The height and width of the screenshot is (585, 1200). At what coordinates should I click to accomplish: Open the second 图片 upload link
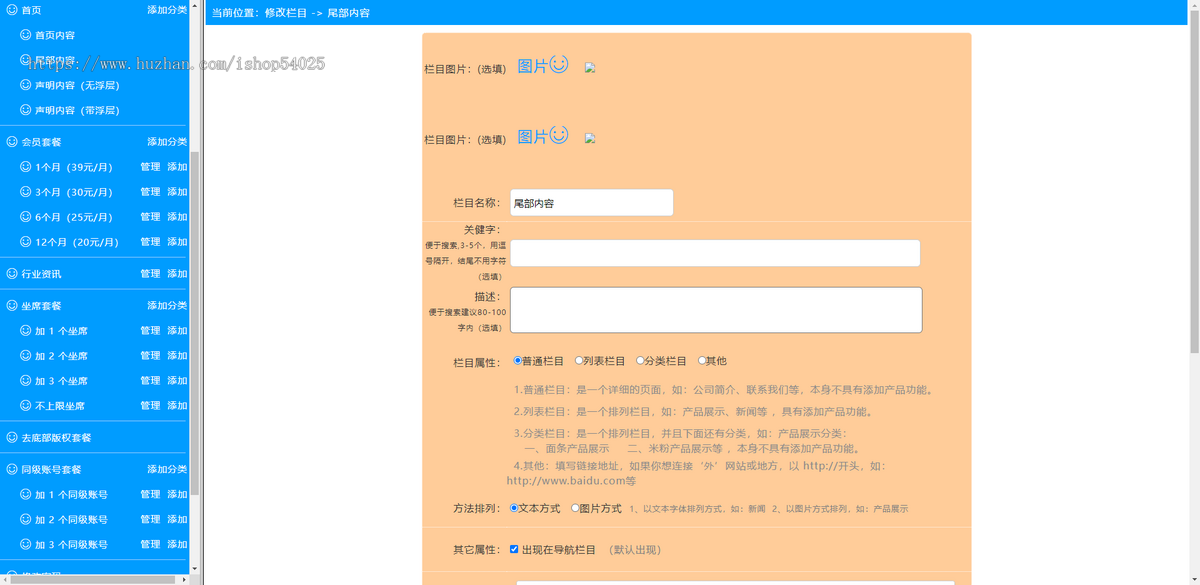pyautogui.click(x=532, y=137)
